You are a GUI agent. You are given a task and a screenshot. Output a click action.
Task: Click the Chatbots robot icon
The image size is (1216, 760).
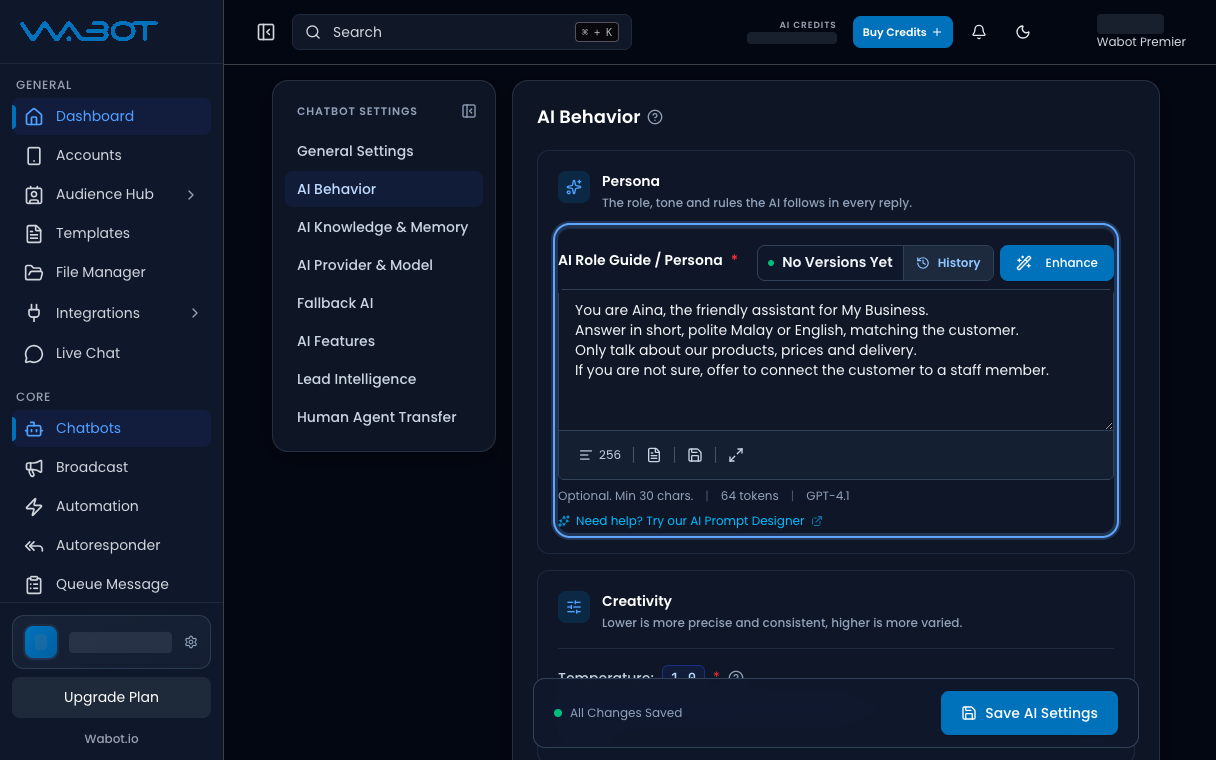34,428
